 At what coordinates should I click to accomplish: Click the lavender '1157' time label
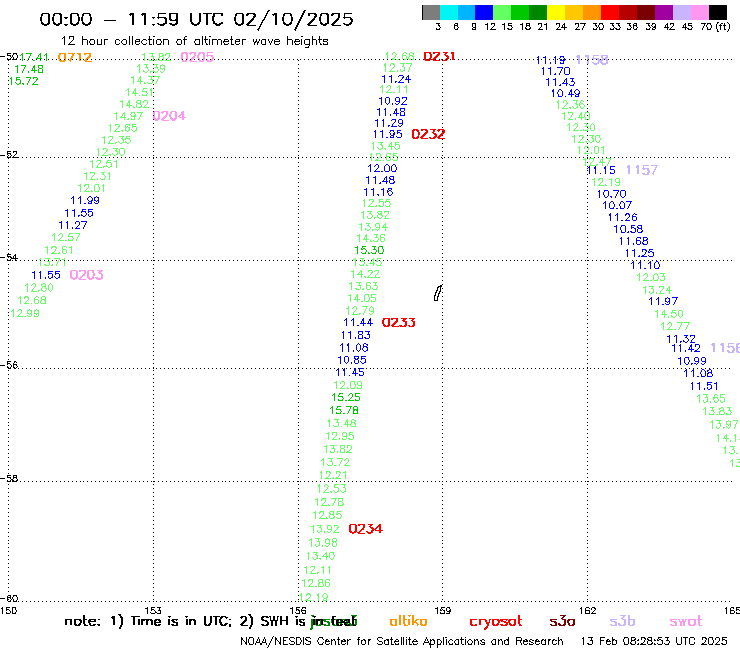[642, 170]
